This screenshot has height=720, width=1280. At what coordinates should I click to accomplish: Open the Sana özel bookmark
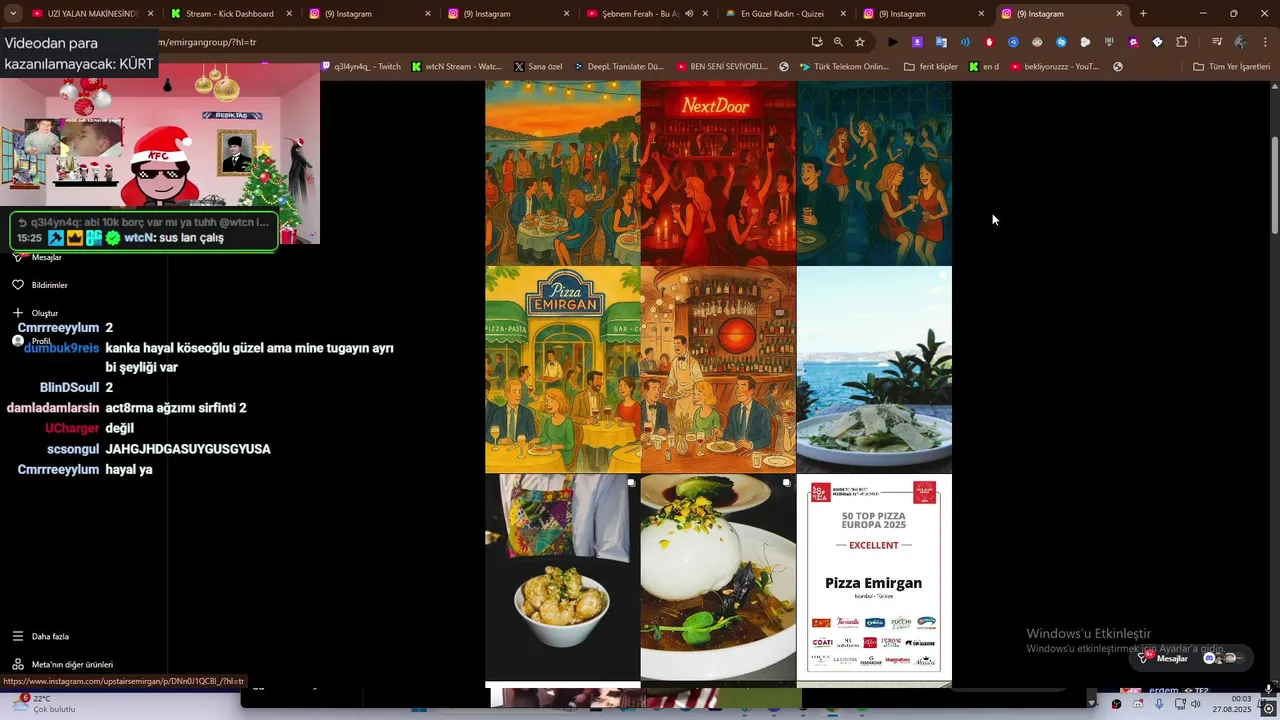pyautogui.click(x=538, y=67)
